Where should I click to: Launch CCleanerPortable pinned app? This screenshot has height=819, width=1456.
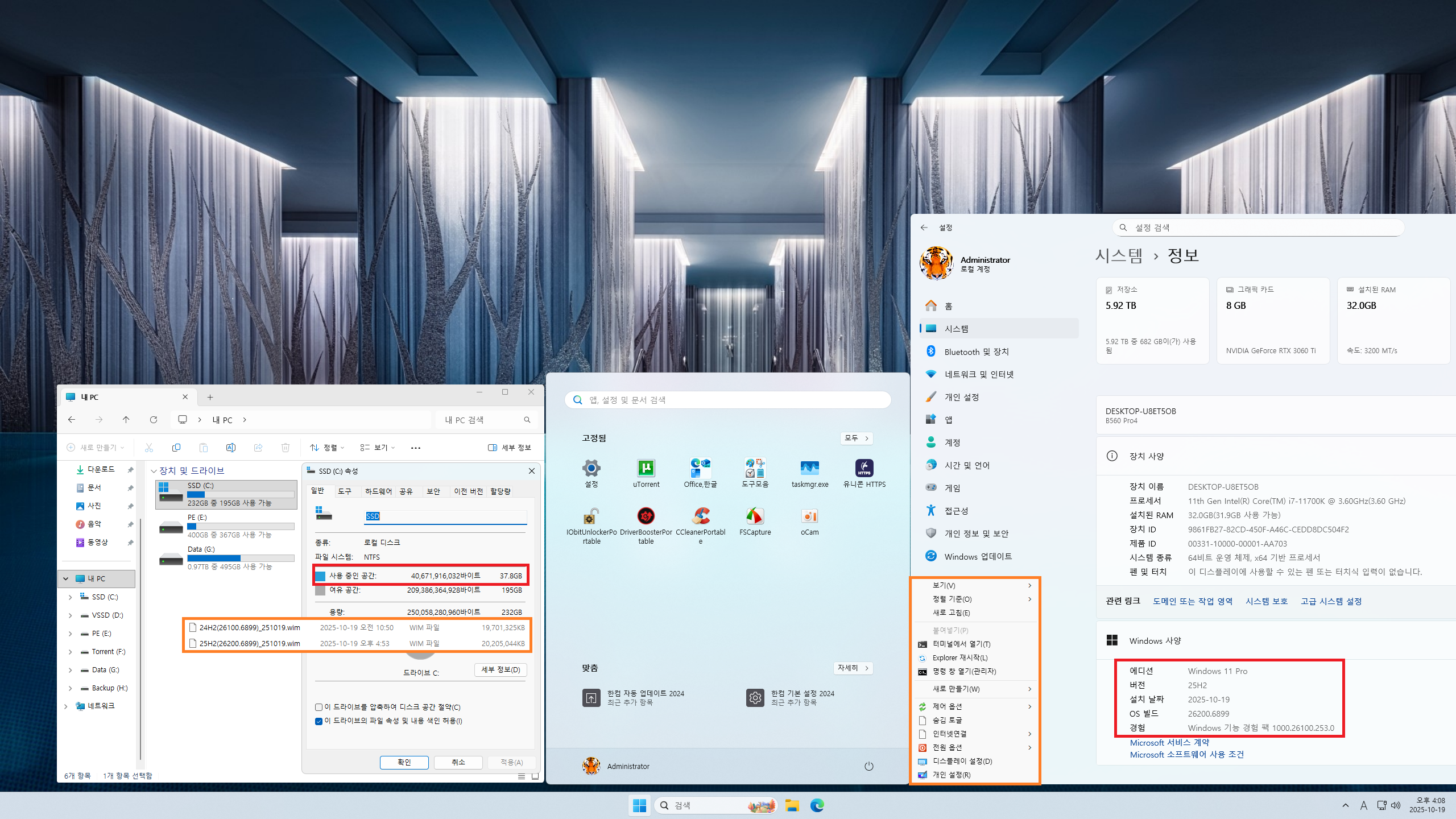tap(700, 517)
